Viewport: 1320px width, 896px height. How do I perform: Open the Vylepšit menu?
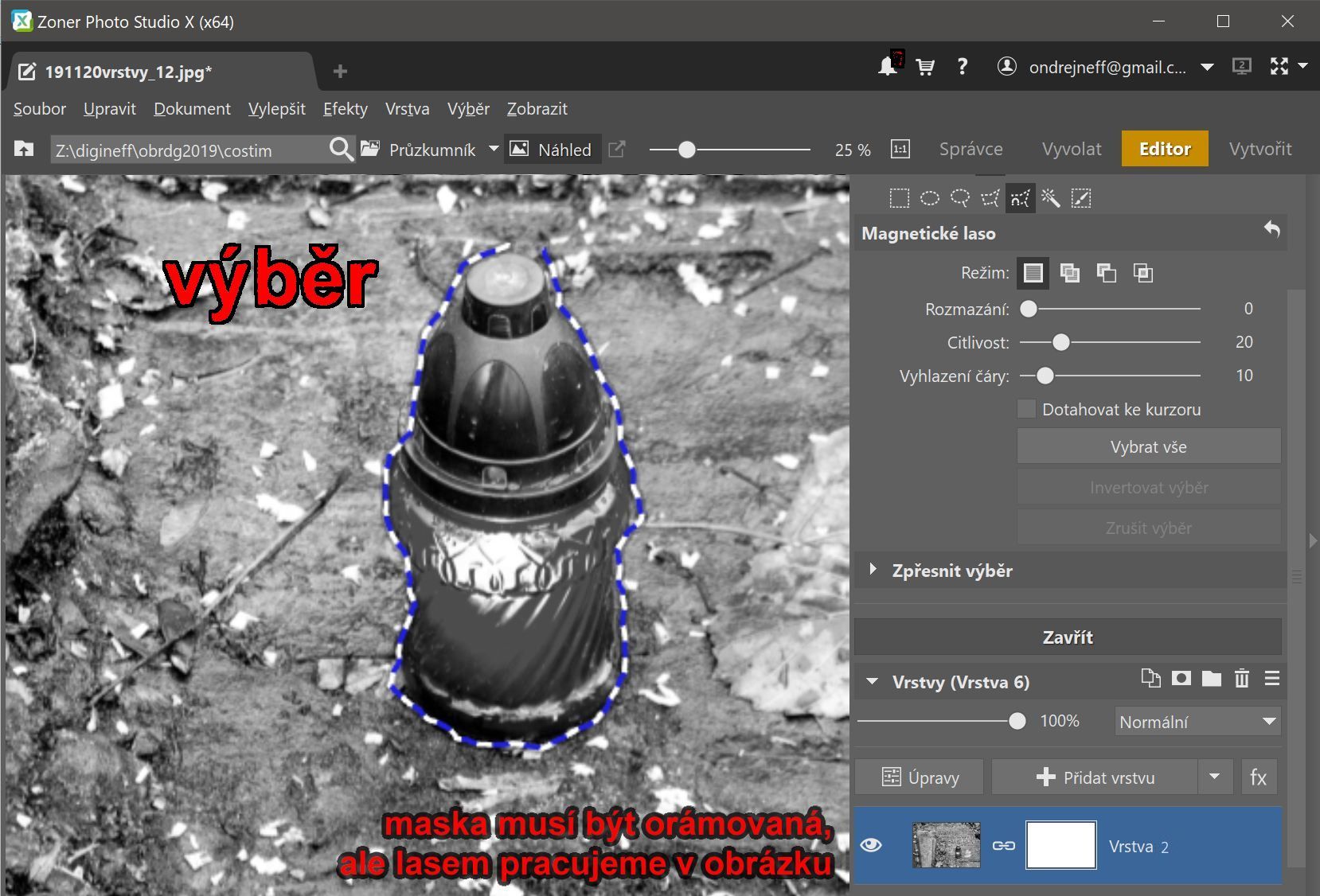click(276, 109)
